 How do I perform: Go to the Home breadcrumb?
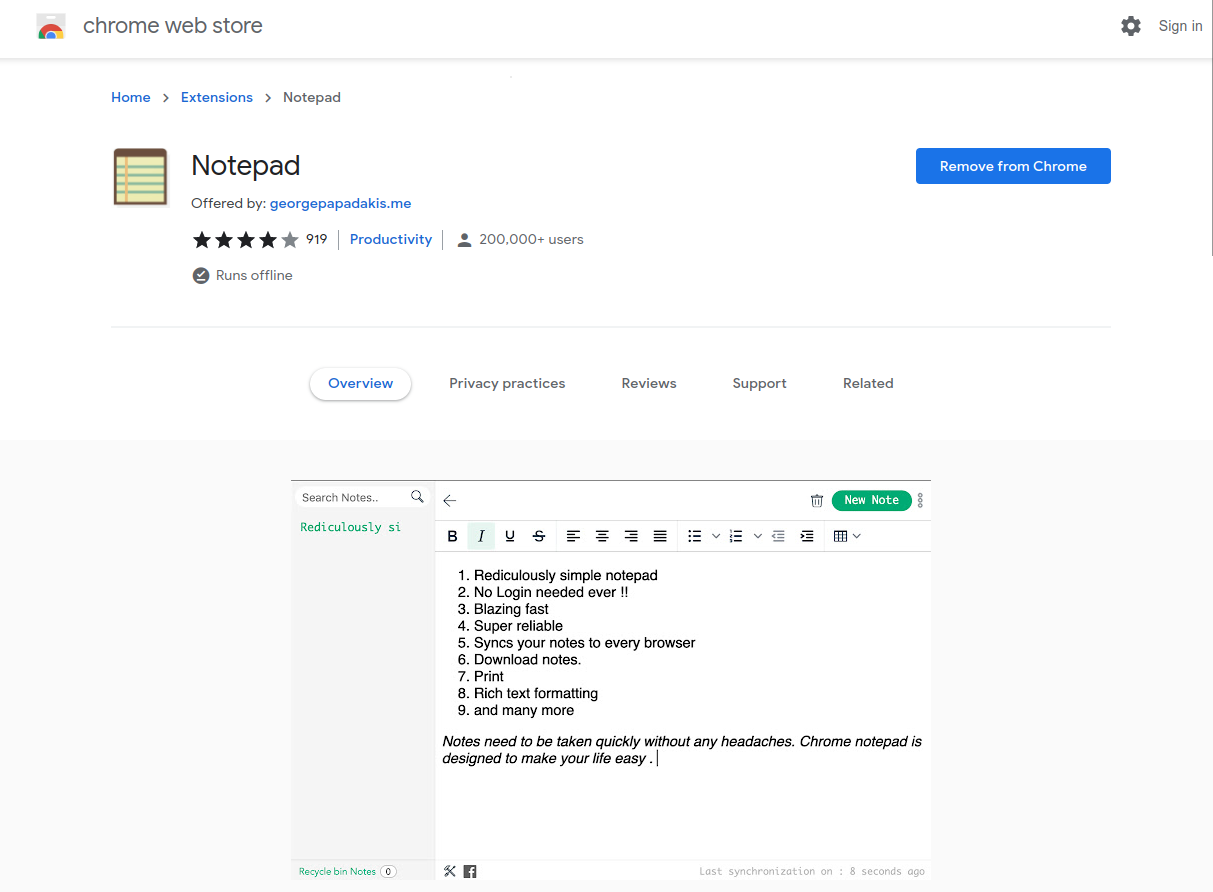point(131,97)
